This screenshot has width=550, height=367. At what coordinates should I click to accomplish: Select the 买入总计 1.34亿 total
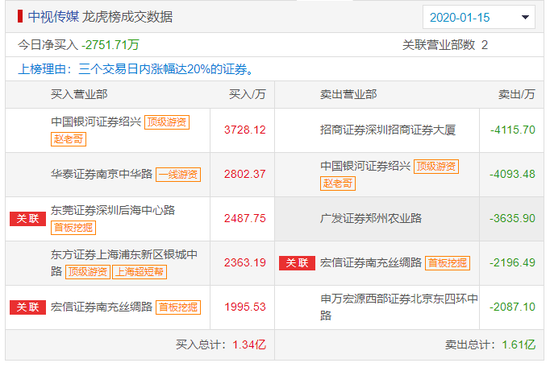coord(221,345)
